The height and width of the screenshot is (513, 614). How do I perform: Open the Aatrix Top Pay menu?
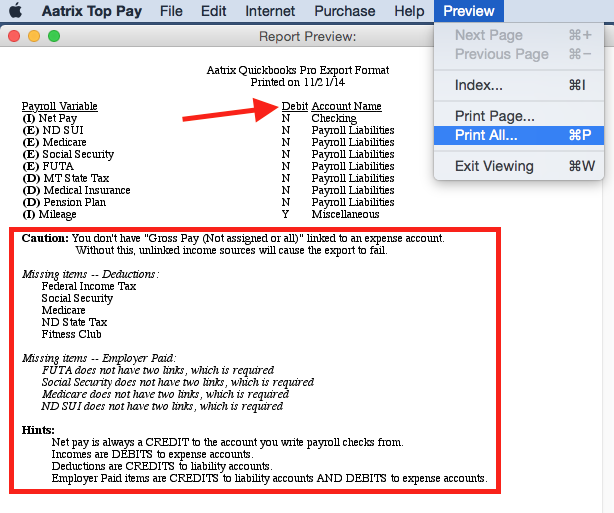[92, 11]
